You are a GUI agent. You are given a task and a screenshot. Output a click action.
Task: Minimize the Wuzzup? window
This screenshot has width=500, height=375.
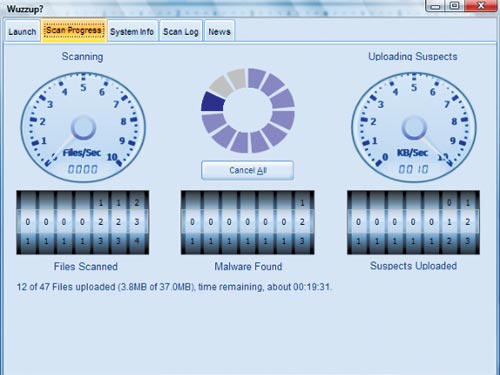coord(436,6)
